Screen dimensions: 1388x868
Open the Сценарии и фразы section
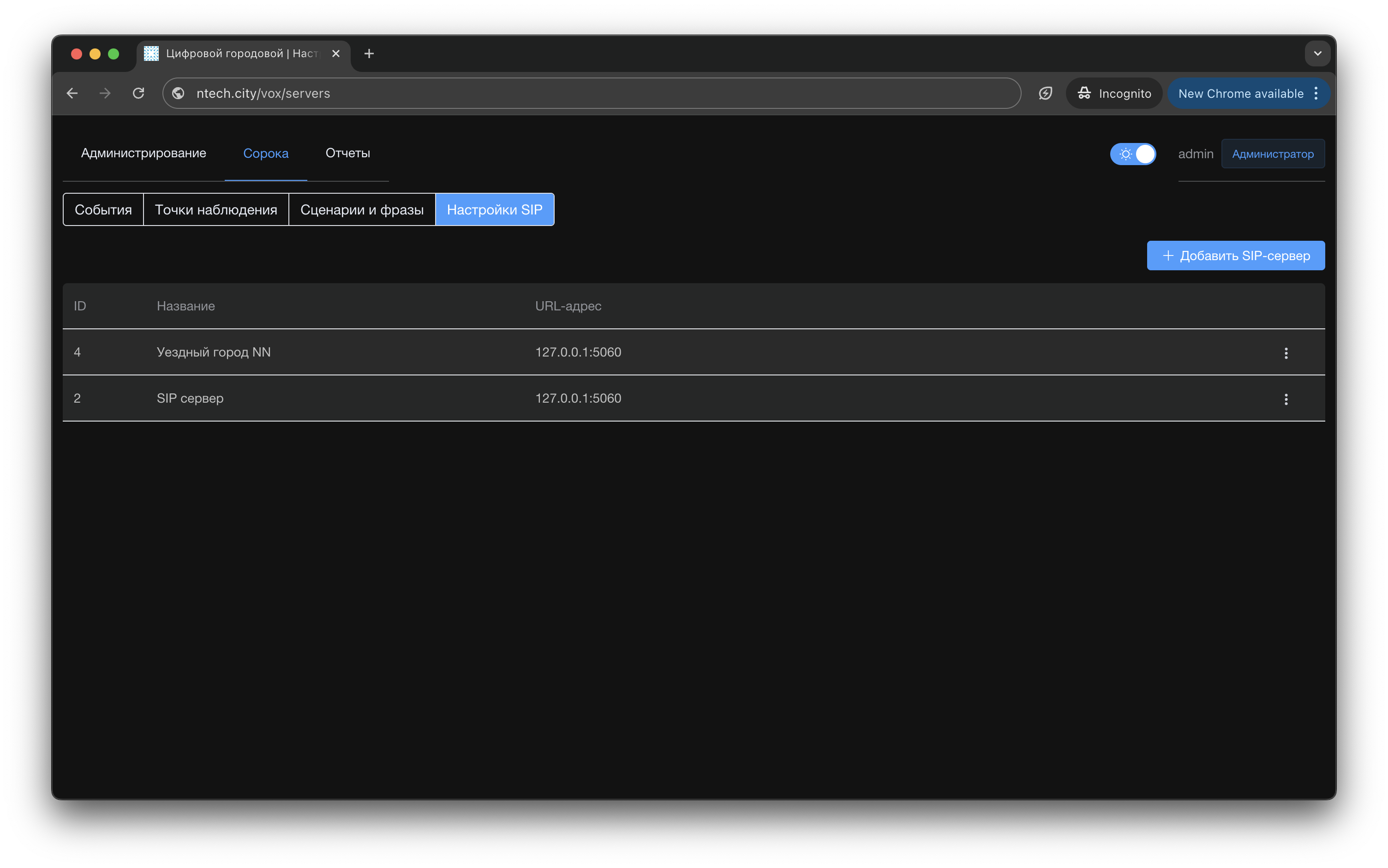pyautogui.click(x=362, y=209)
